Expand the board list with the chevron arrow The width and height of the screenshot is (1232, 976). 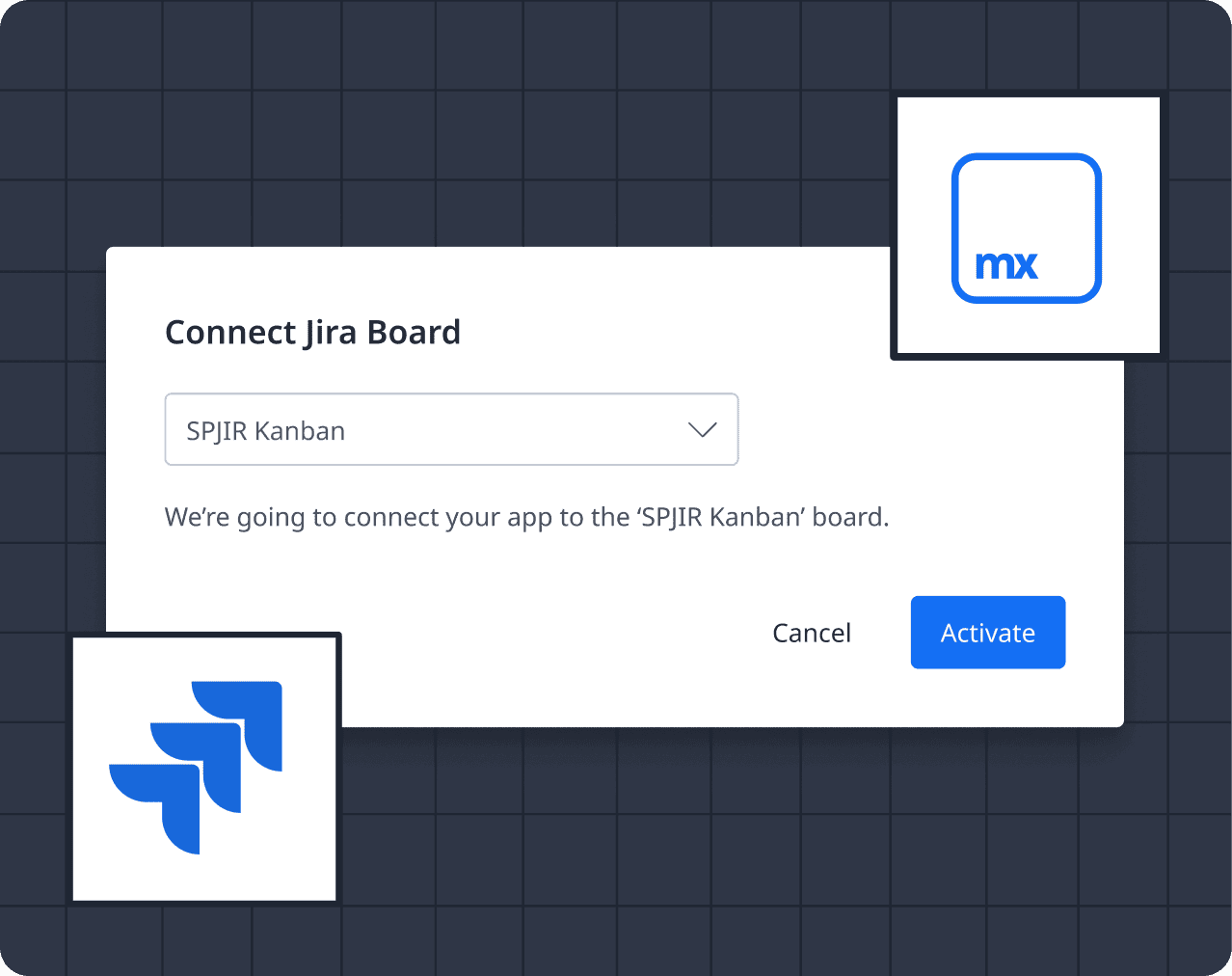(x=702, y=430)
